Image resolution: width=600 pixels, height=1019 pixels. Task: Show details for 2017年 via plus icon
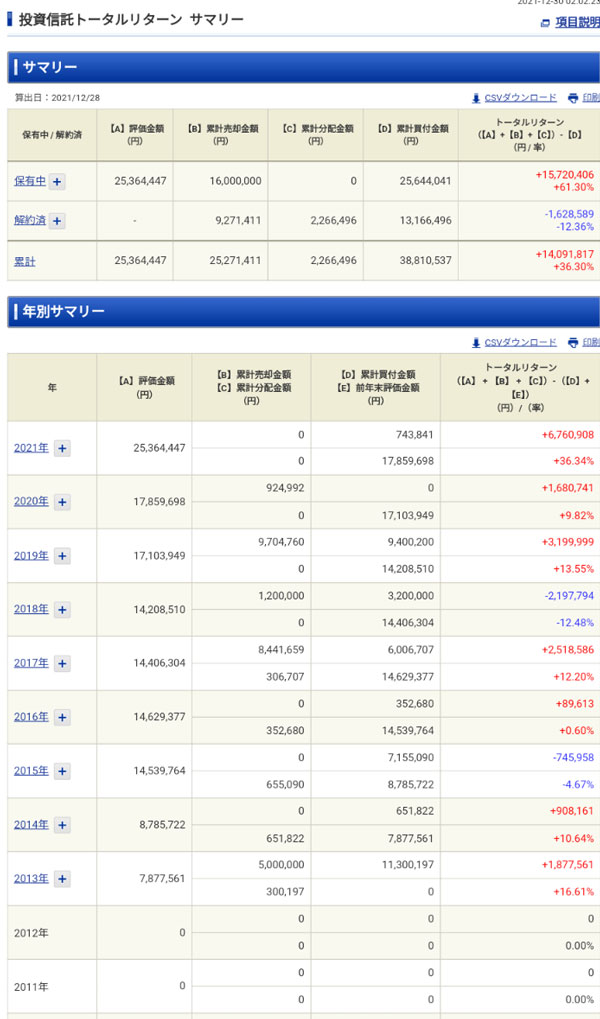[x=62, y=664]
